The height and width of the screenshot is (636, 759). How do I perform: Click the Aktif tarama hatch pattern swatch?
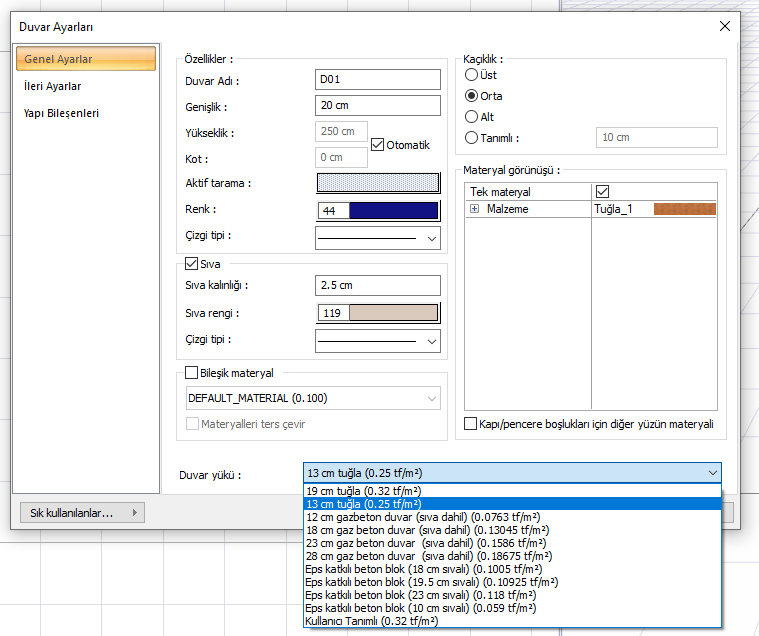pyautogui.click(x=378, y=183)
